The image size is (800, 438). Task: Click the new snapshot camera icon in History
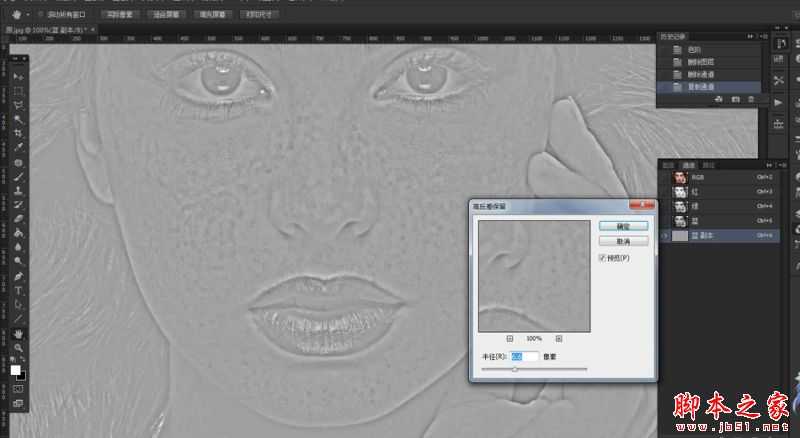pos(735,100)
